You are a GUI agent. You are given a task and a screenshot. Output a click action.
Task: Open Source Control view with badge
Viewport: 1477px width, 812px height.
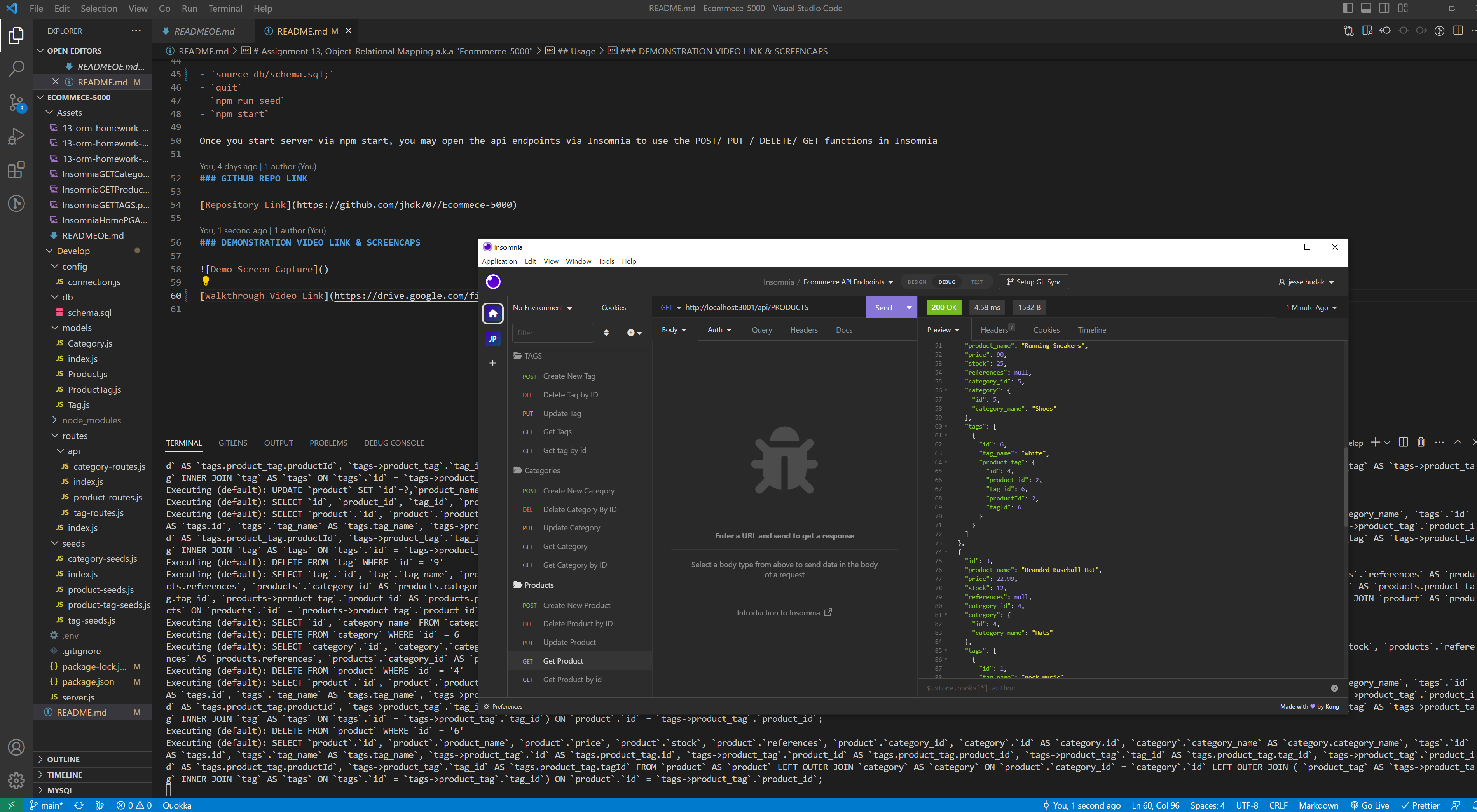[x=16, y=103]
